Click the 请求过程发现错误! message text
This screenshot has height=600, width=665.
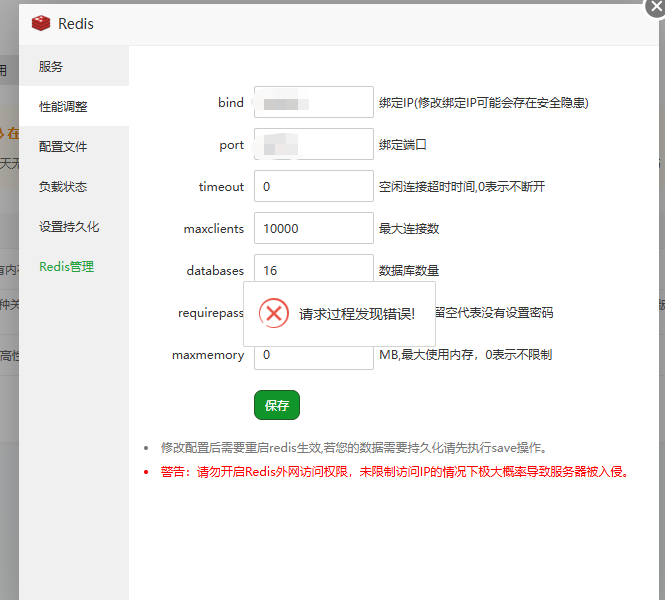click(x=357, y=314)
